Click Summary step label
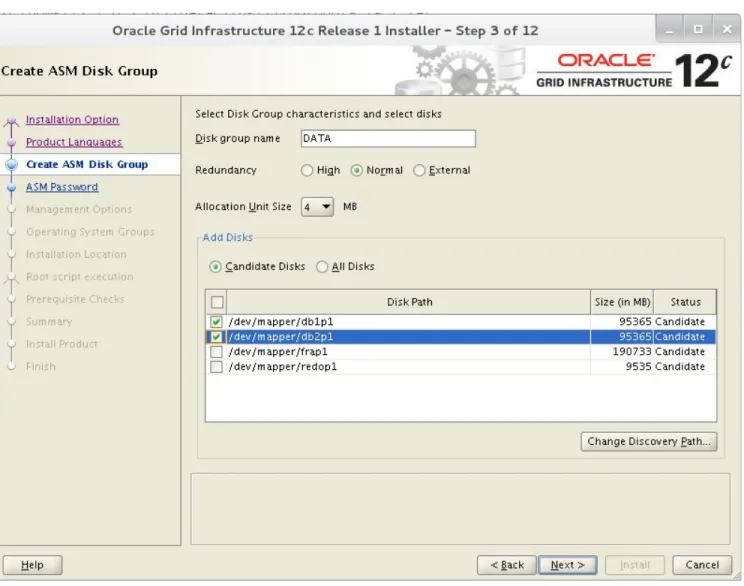The image size is (744, 586). pyautogui.click(x=49, y=322)
